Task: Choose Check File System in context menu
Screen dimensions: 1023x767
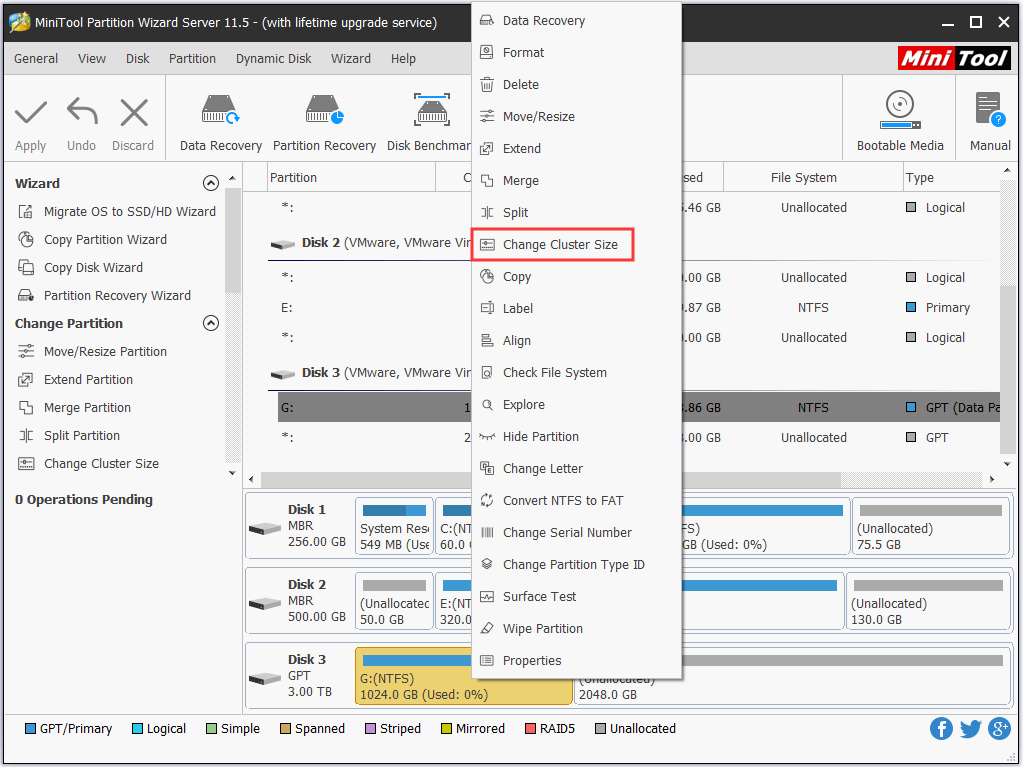Action: pos(577,372)
